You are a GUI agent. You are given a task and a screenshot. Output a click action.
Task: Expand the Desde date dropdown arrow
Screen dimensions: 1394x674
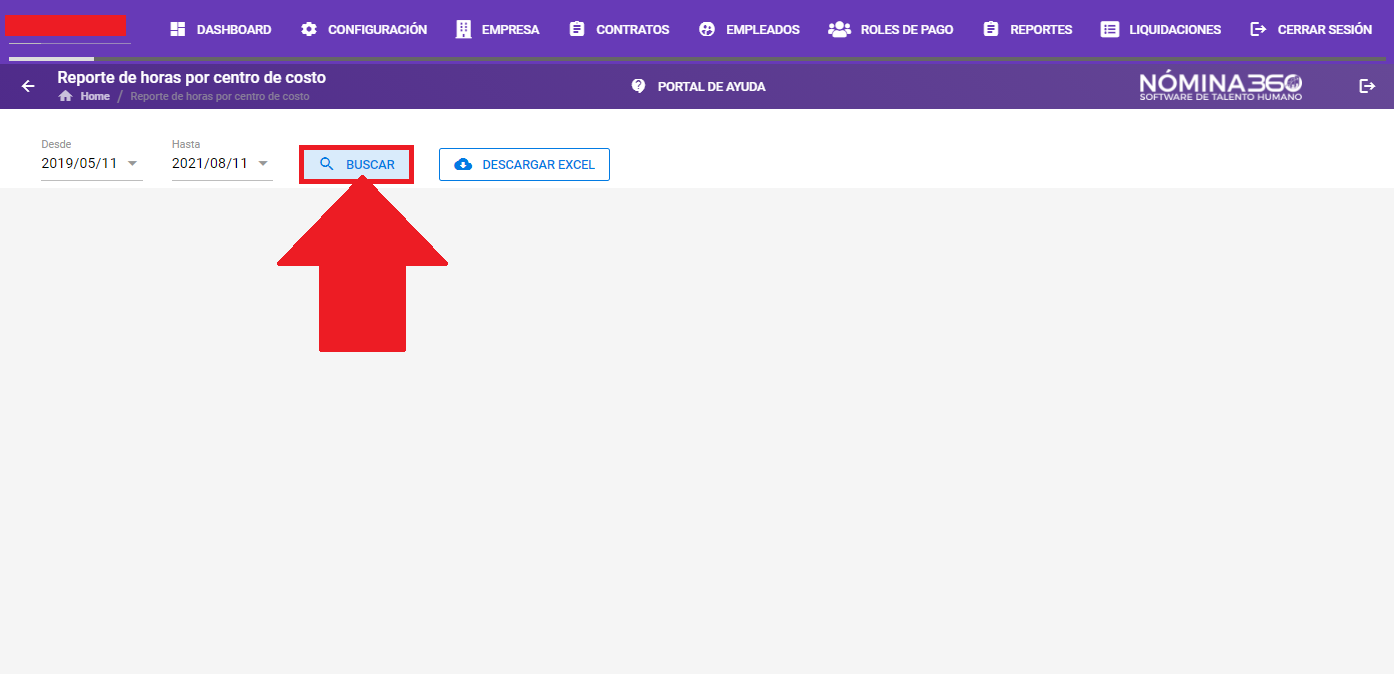click(132, 164)
